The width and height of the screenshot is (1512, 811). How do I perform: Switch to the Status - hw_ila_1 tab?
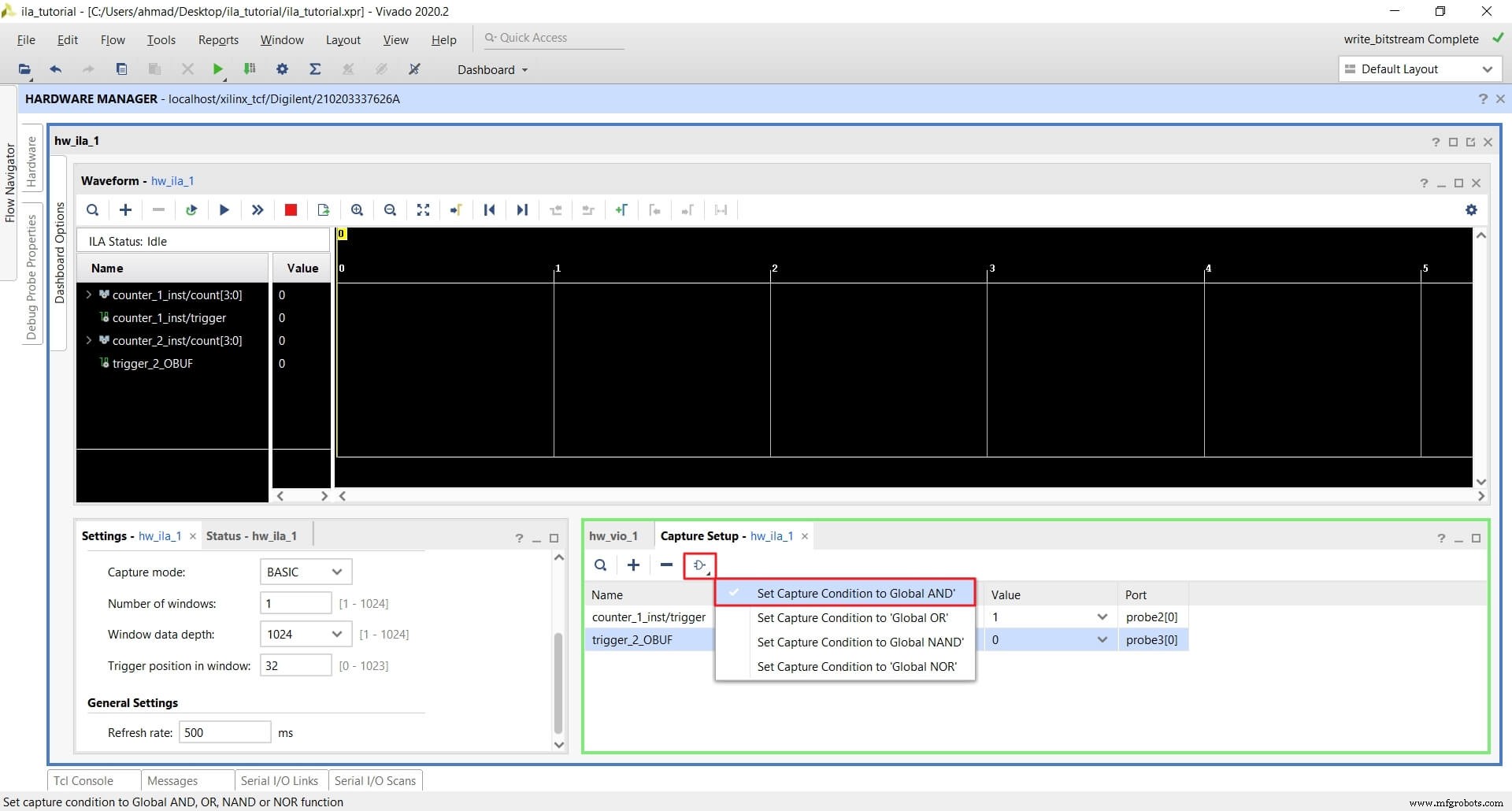(x=252, y=535)
